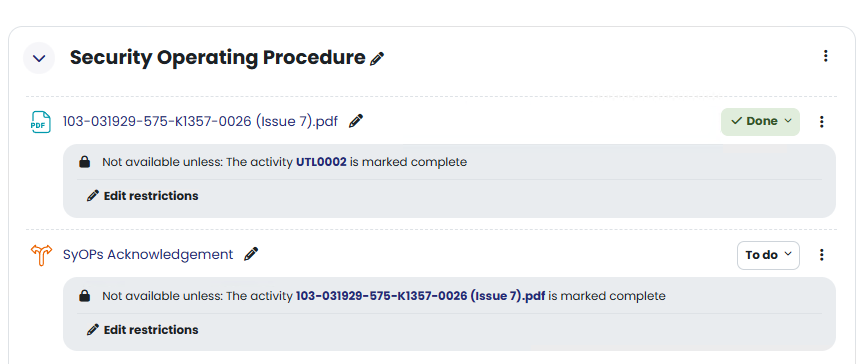This screenshot has height=364, width=862.
Task: Open the Done completion dropdown
Action: click(760, 122)
